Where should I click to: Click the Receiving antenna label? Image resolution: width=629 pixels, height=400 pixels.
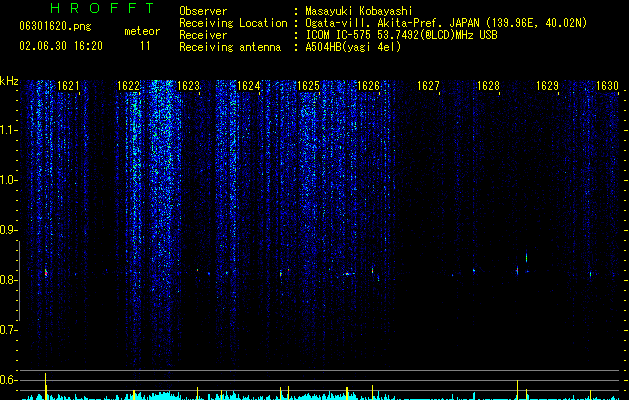[x=230, y=47]
